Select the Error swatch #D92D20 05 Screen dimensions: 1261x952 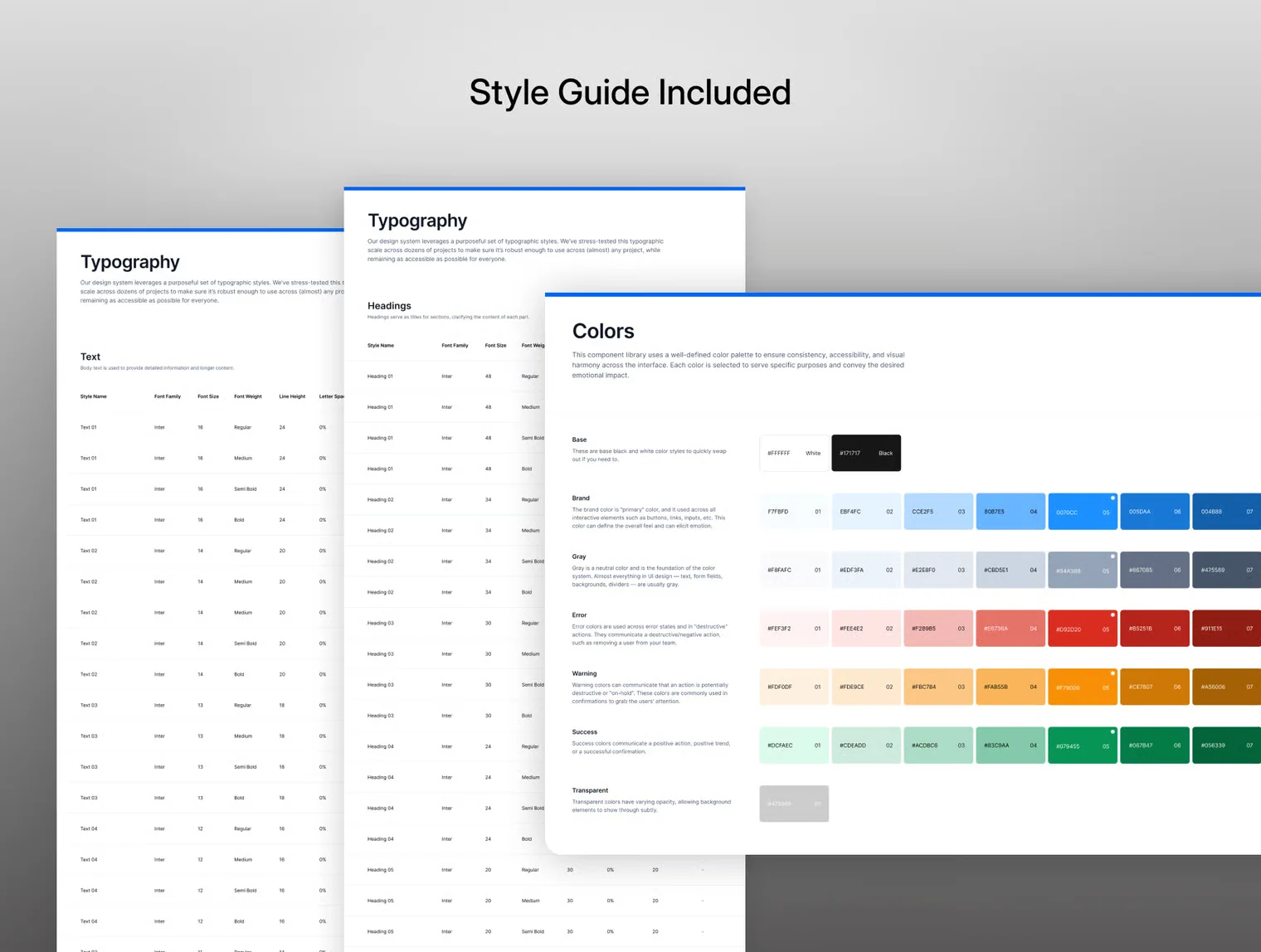coord(1083,629)
